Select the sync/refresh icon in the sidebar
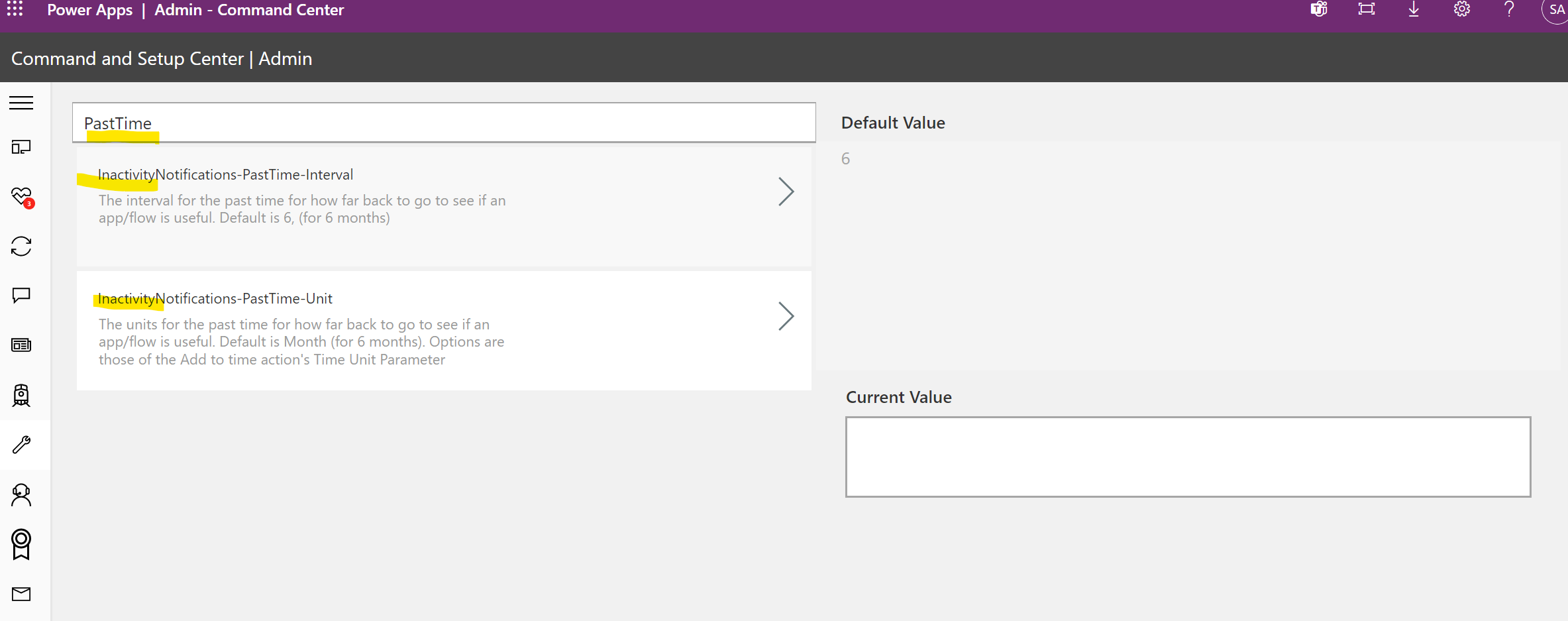The height and width of the screenshot is (621, 1568). click(x=21, y=246)
